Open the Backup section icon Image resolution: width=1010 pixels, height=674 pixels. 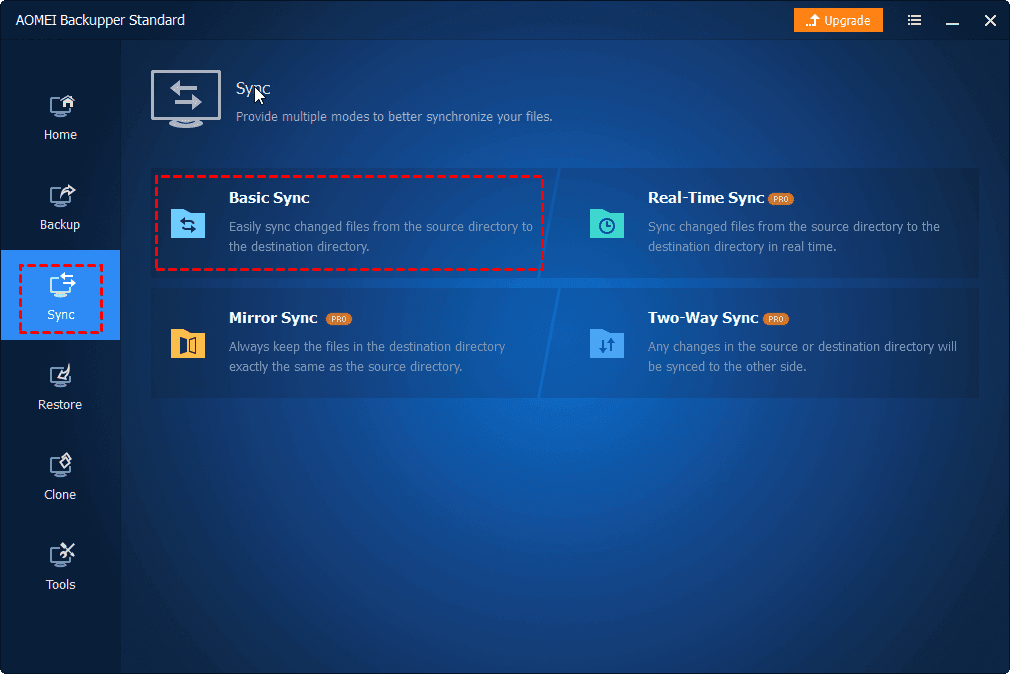click(62, 196)
